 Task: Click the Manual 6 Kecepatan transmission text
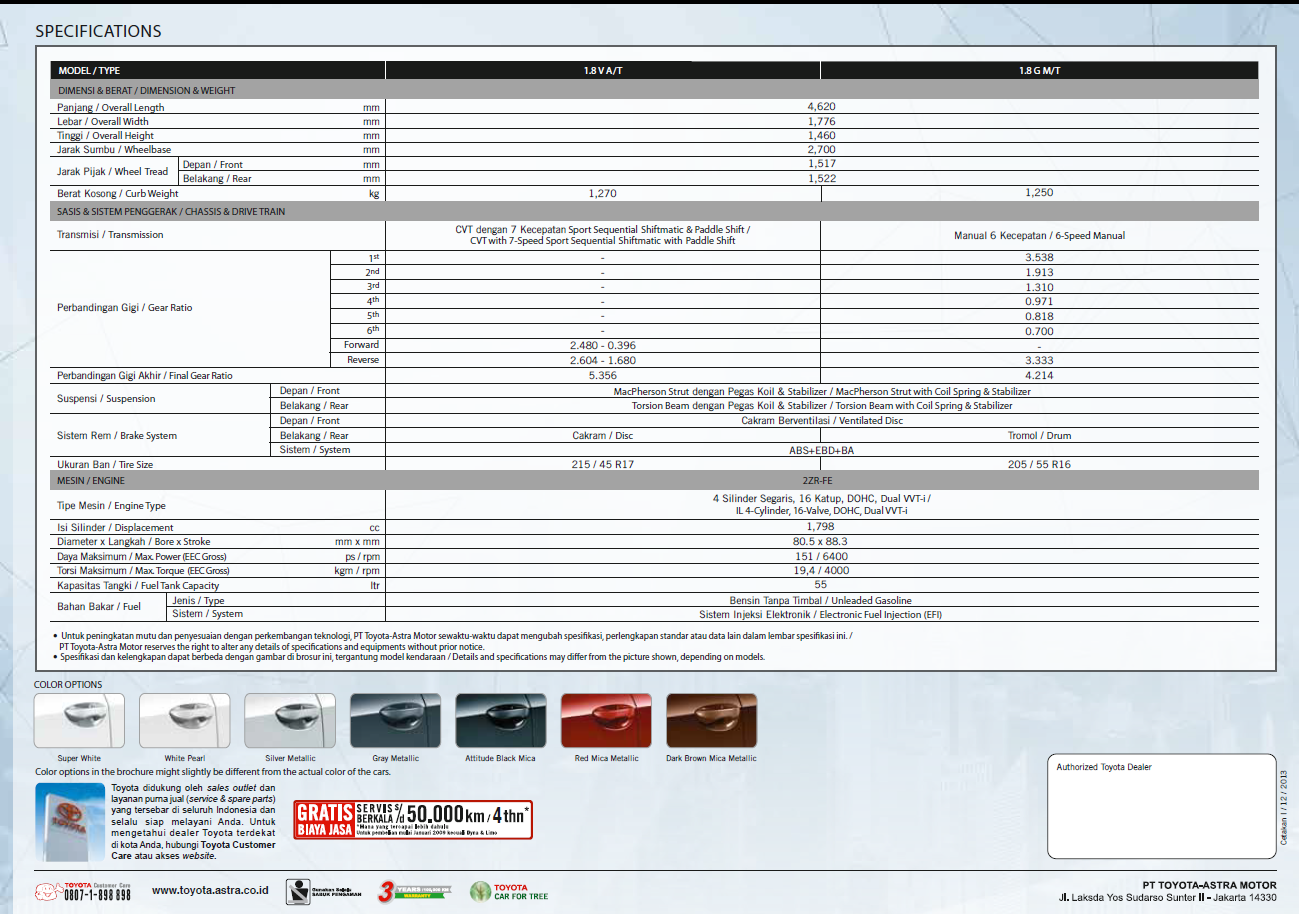tap(1039, 236)
